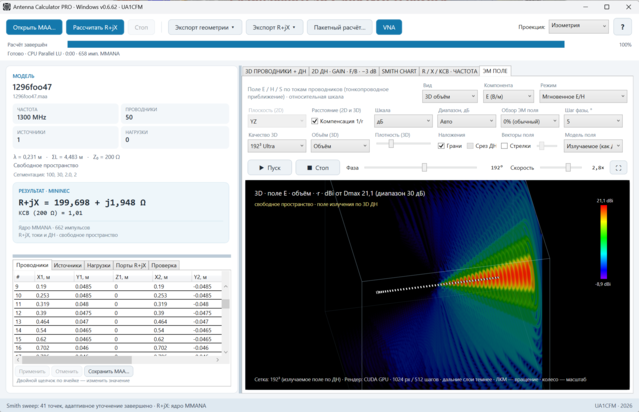The width and height of the screenshot is (639, 412).
Task: Open the Проекция dropdown showing Изометрия
Action: 578,26
